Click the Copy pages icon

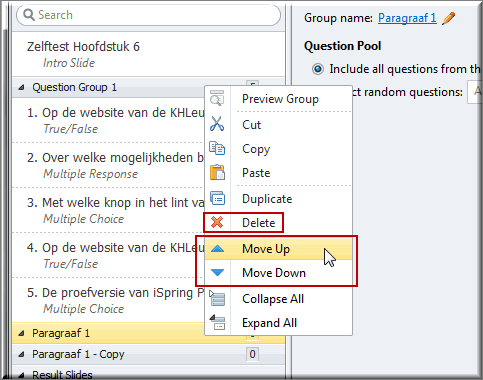click(x=217, y=148)
